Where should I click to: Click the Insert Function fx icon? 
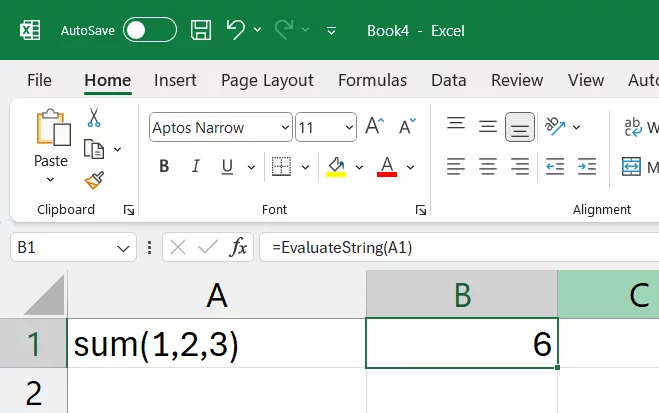coord(238,247)
